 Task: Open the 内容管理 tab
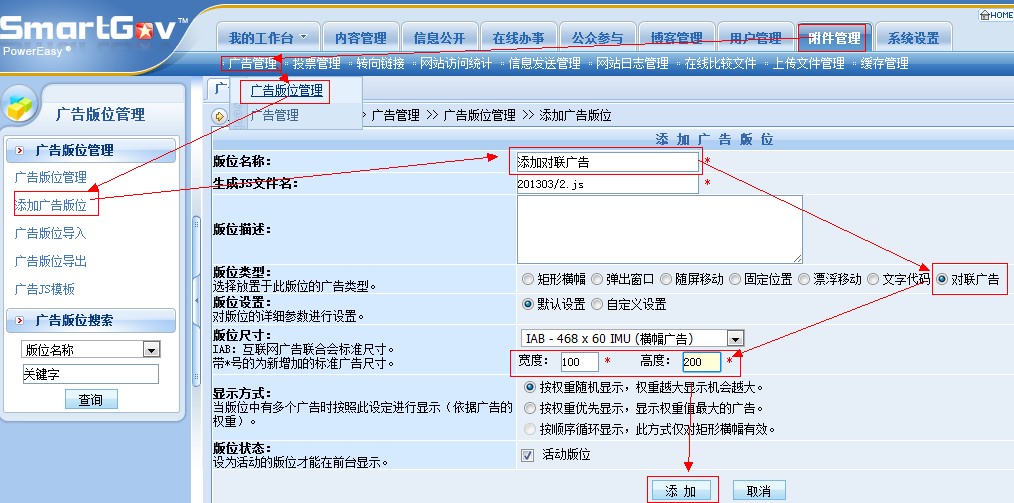pos(361,38)
